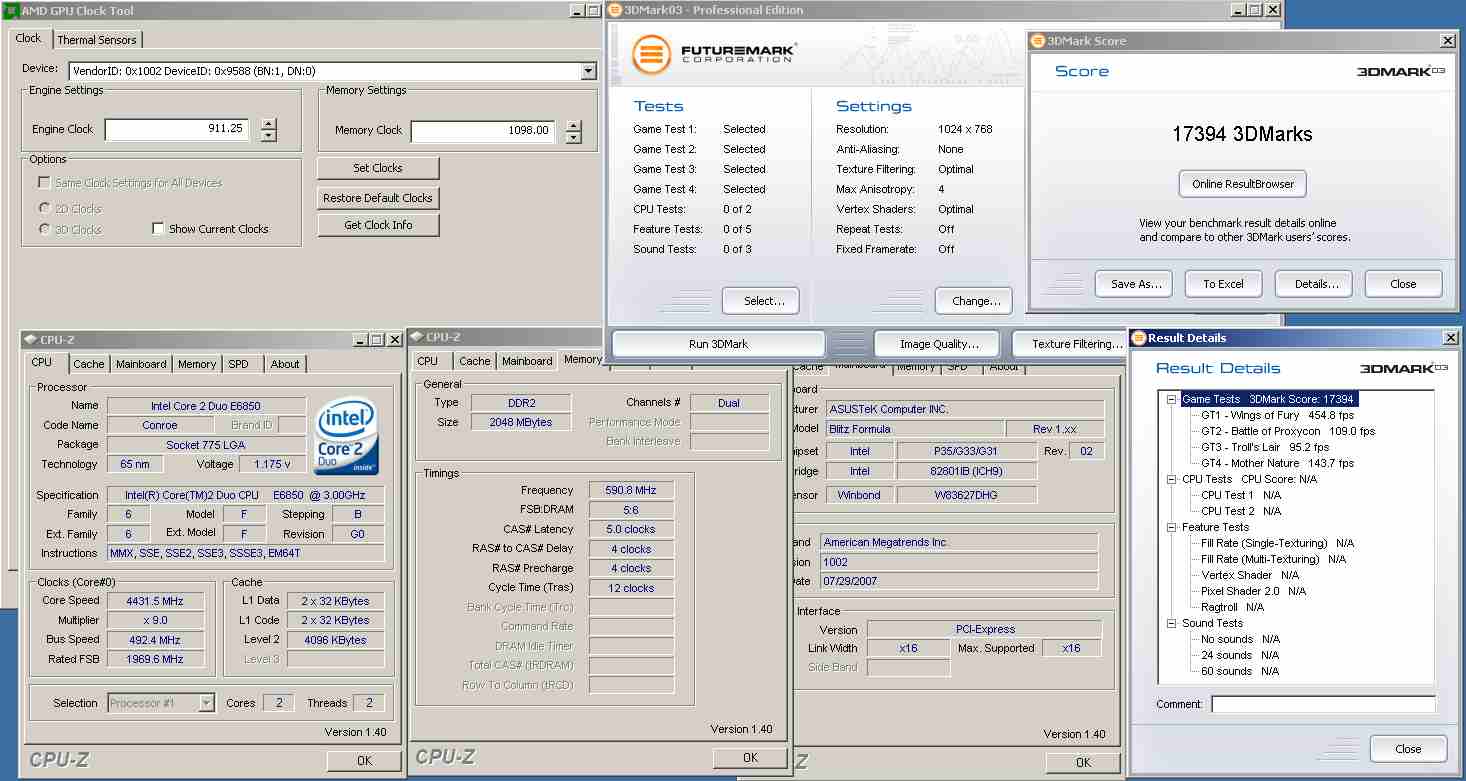This screenshot has width=1466, height=781.
Task: Collapse the Sound Tests tree node
Action: click(x=1171, y=623)
